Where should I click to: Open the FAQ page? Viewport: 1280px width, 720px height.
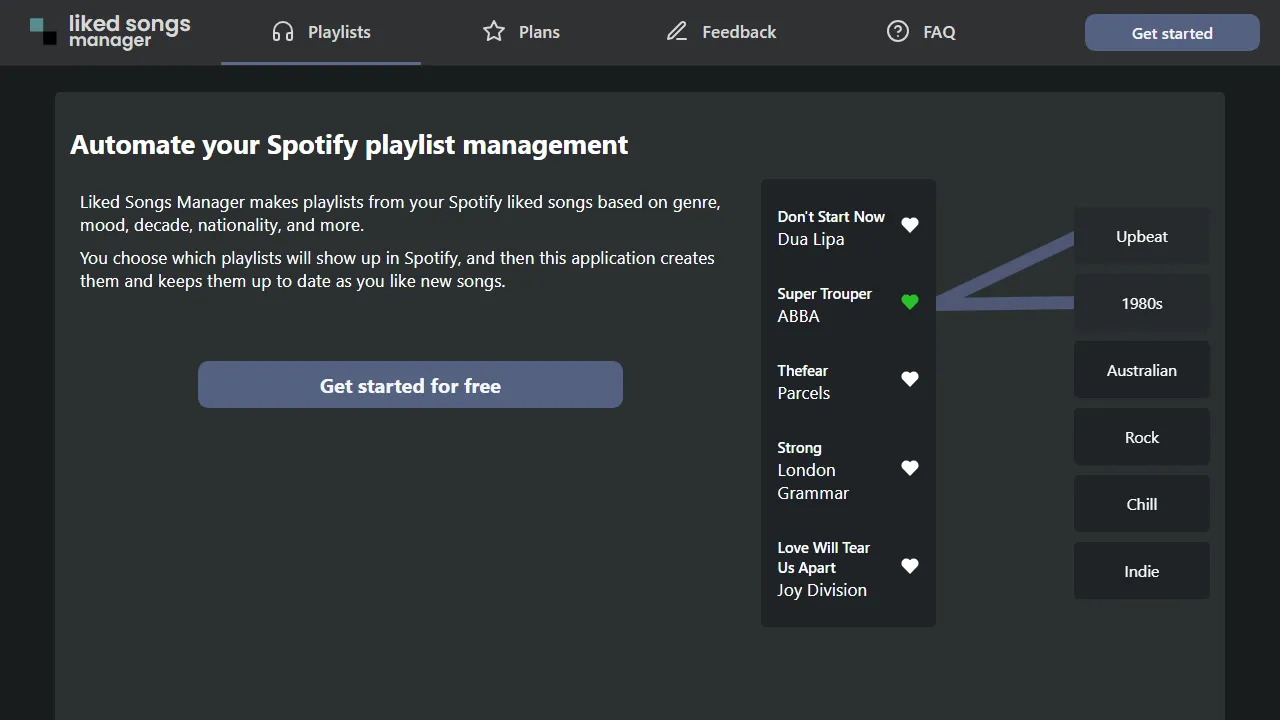pyautogui.click(x=921, y=31)
